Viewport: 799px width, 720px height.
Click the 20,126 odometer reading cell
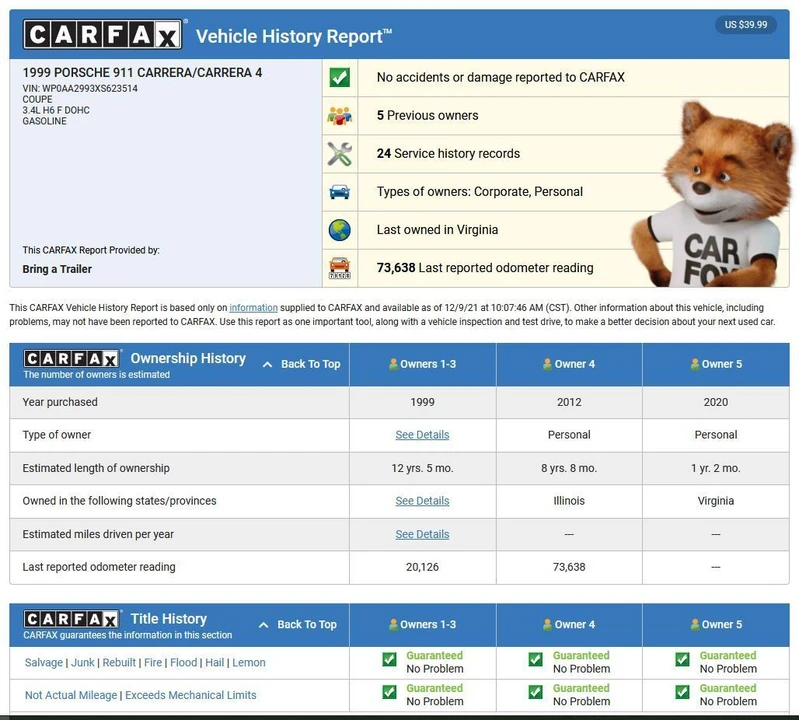point(422,567)
